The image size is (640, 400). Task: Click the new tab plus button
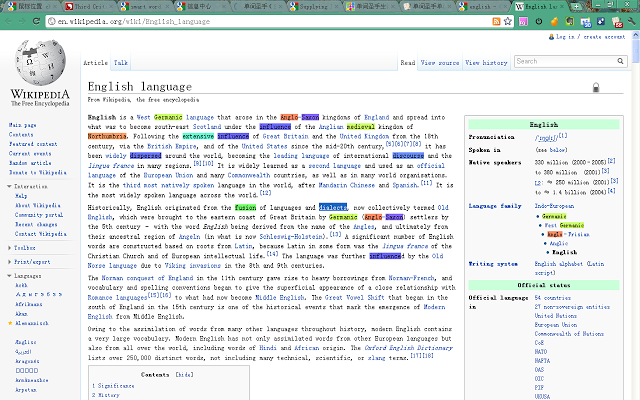(576, 7)
